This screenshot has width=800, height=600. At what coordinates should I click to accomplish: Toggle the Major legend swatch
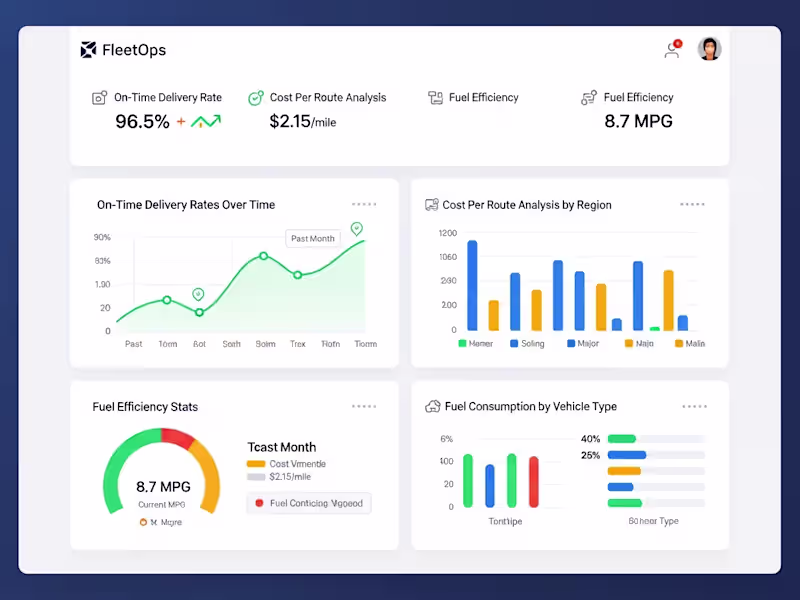pos(571,343)
